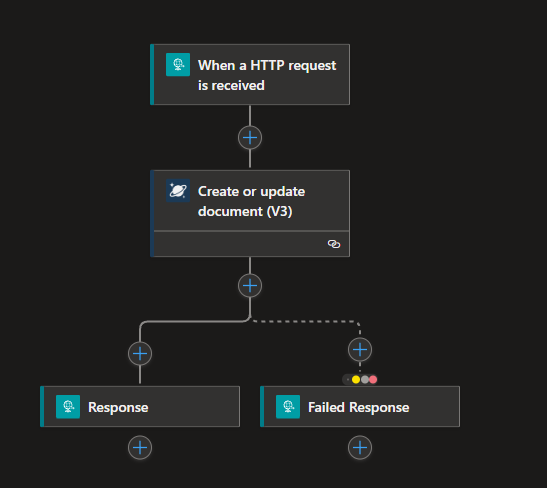Click the red run-after status dot
The height and width of the screenshot is (488, 547).
373,380
